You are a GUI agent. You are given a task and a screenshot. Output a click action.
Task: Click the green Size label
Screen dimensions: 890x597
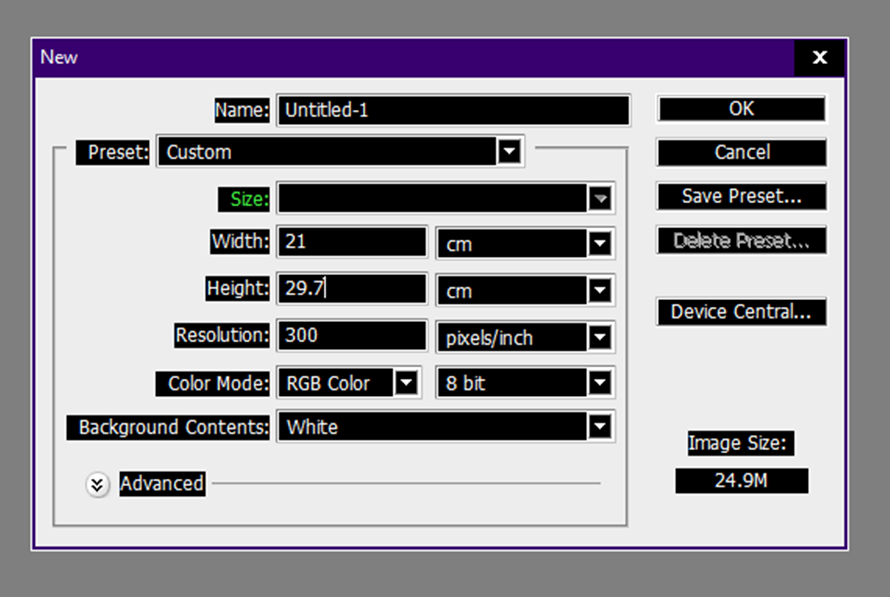pos(244,199)
